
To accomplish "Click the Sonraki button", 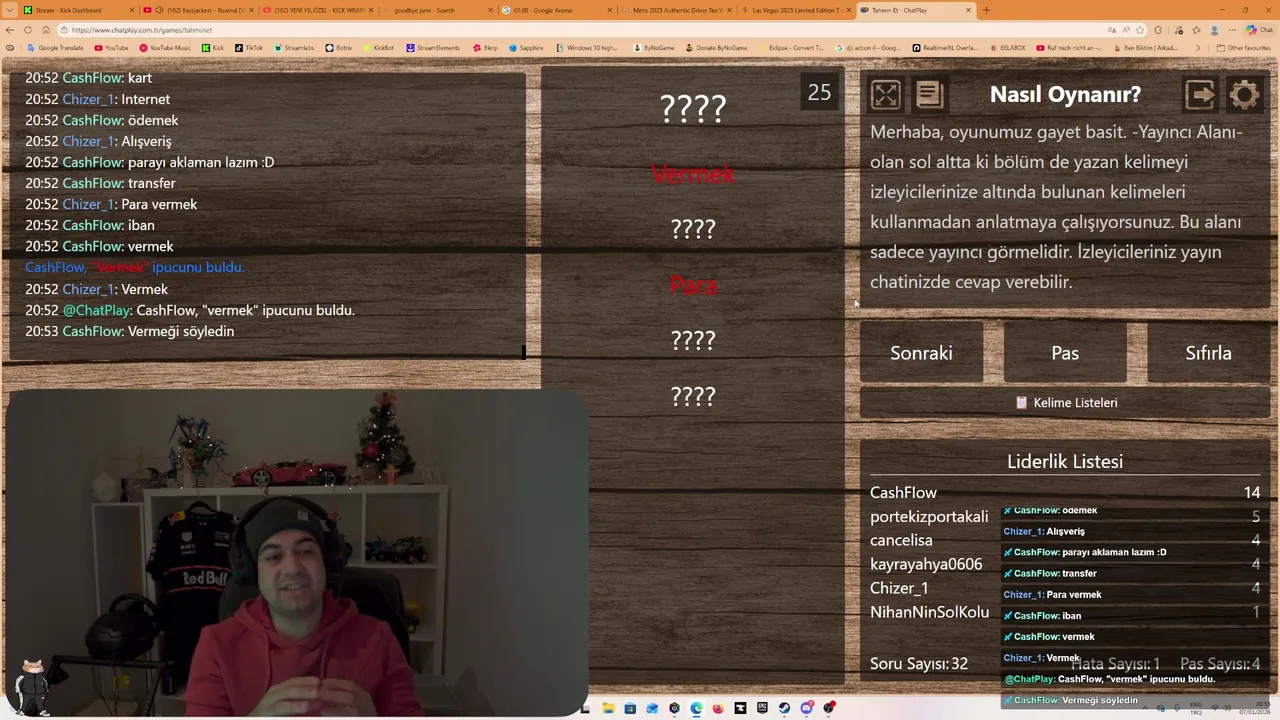I will pyautogui.click(x=921, y=353).
